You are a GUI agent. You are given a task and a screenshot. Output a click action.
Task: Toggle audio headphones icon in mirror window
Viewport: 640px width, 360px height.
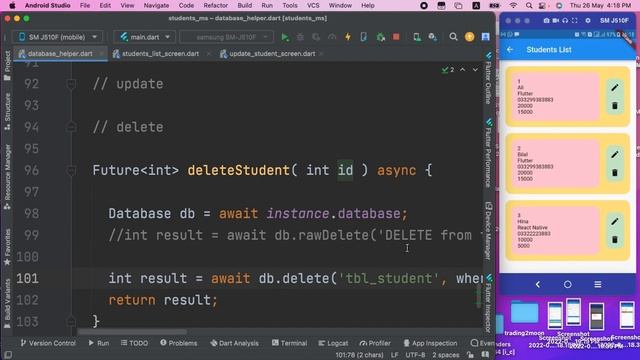pos(565,20)
